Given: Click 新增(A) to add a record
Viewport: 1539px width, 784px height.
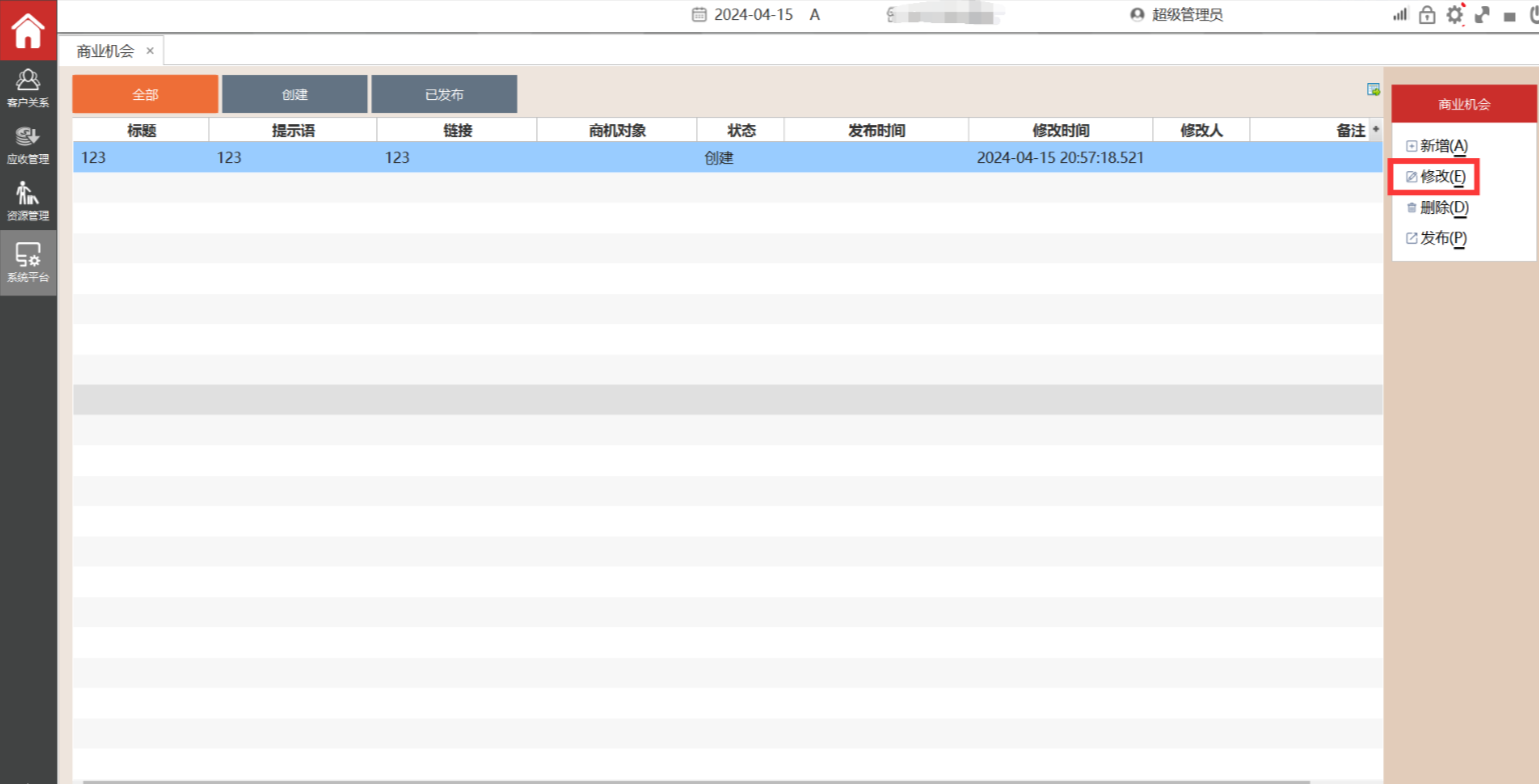Looking at the screenshot, I should (1437, 146).
